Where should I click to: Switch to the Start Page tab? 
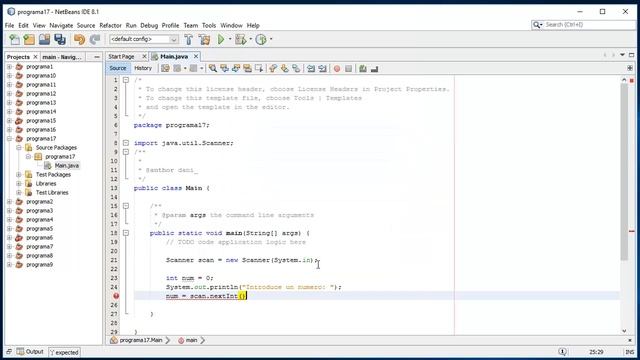[121, 56]
